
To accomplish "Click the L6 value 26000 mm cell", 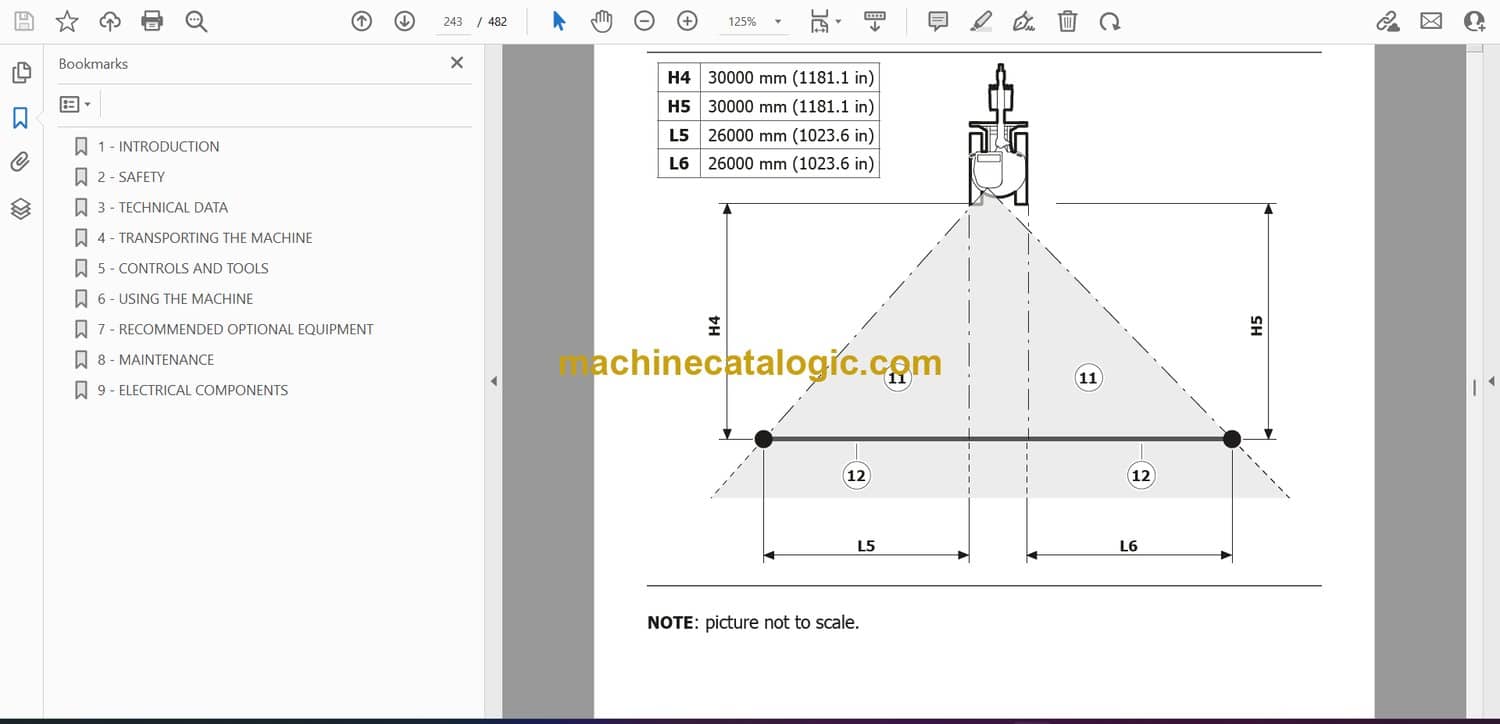I will point(790,163).
